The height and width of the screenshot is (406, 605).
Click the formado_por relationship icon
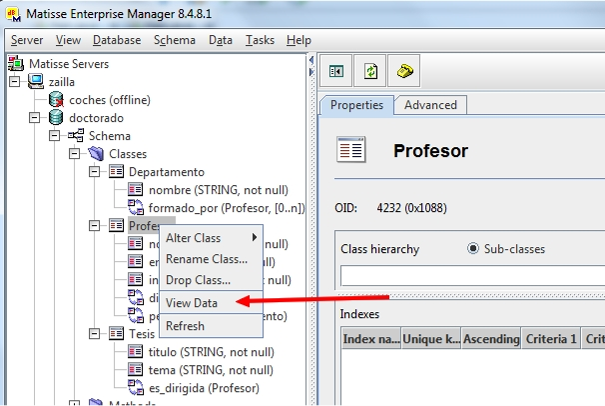tap(136, 207)
